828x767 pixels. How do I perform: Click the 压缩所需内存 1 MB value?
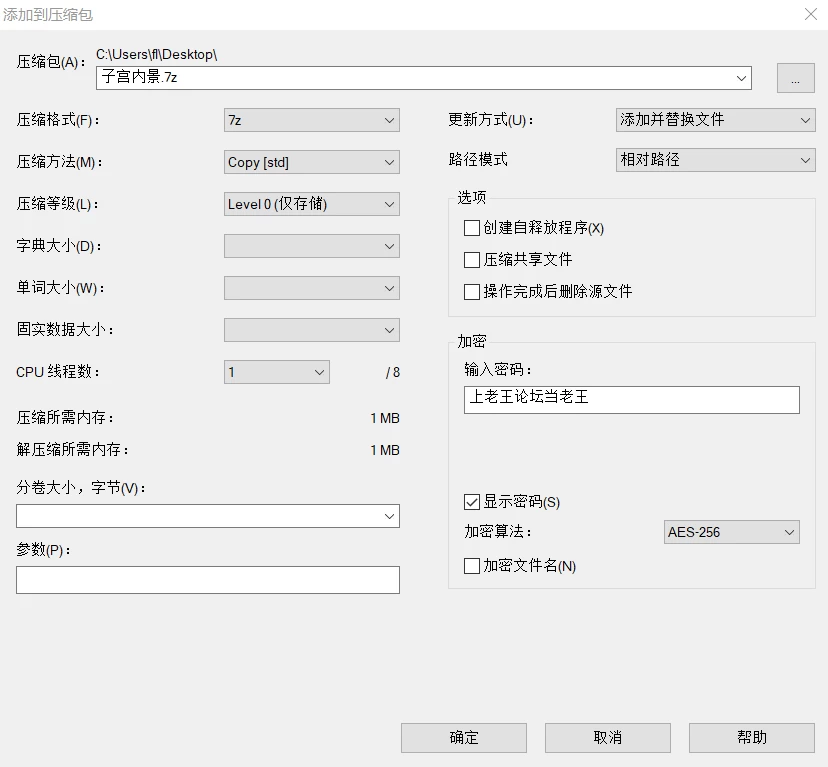(x=385, y=418)
